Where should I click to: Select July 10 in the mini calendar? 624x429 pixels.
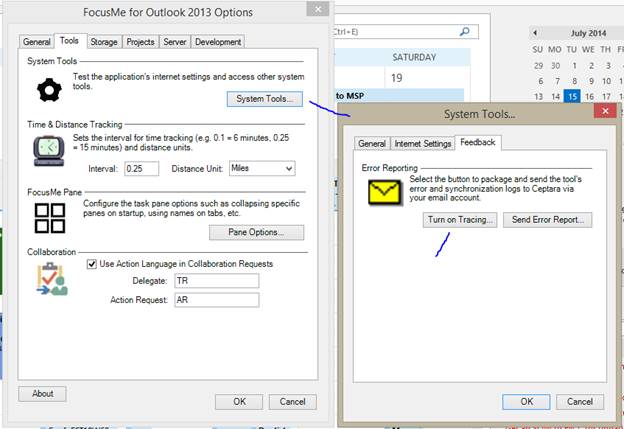click(606, 81)
